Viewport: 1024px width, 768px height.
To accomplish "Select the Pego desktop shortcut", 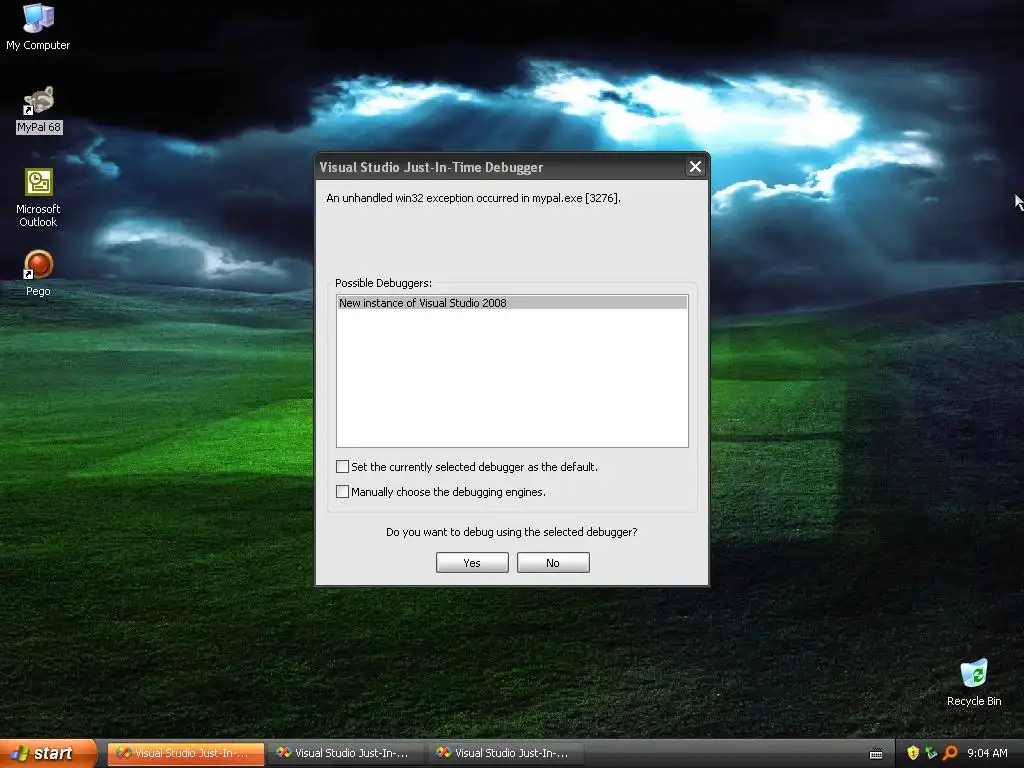I will [x=38, y=273].
